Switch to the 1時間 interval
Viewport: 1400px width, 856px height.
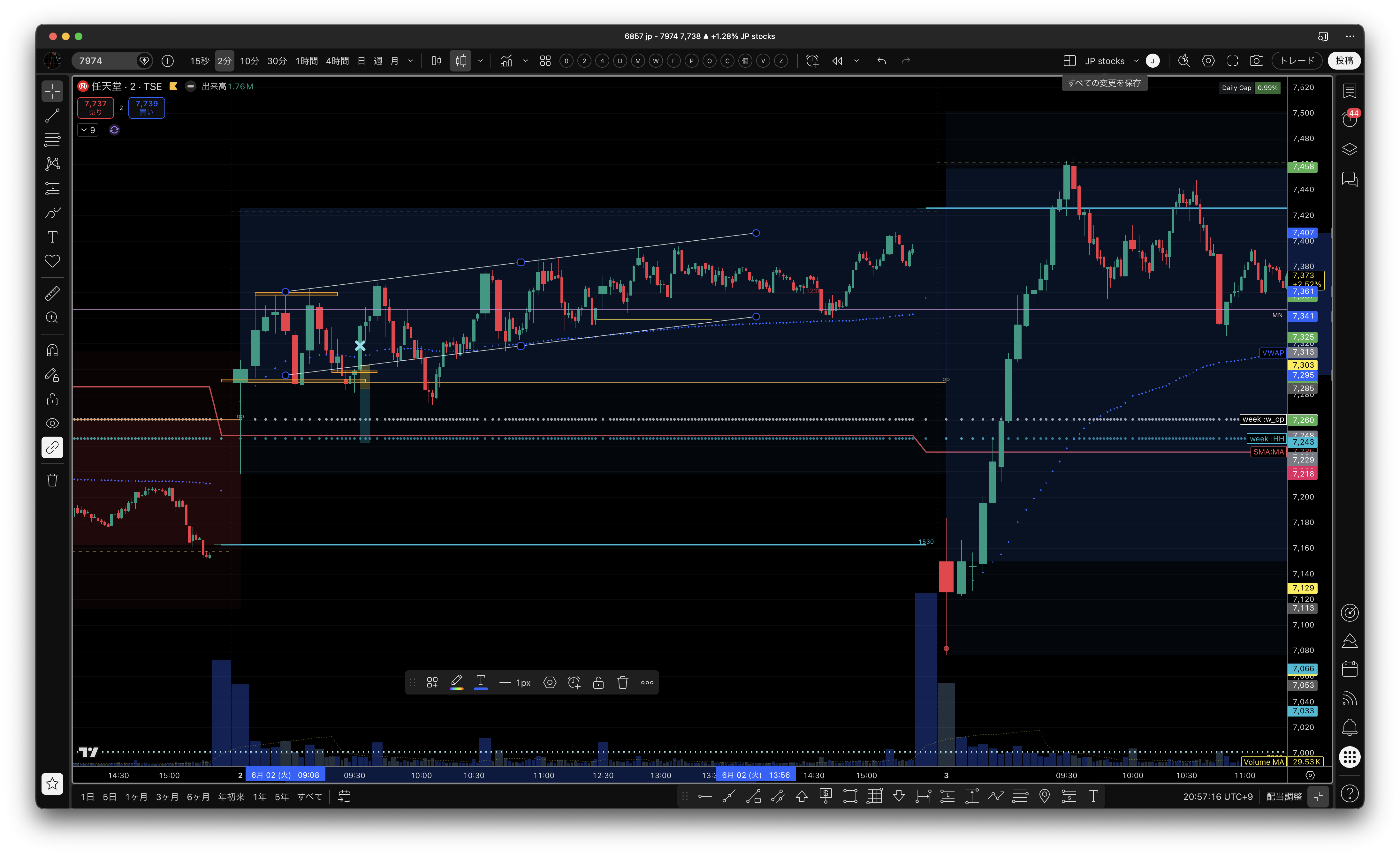306,61
